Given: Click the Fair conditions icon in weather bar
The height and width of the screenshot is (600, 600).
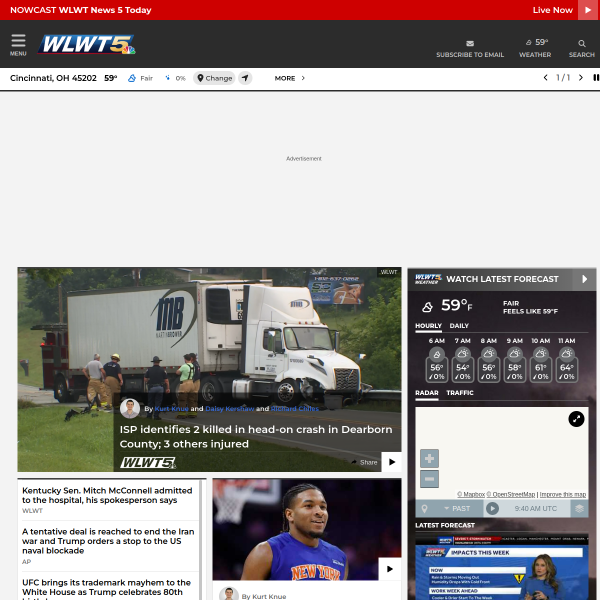Looking at the screenshot, I should pyautogui.click(x=132, y=78).
